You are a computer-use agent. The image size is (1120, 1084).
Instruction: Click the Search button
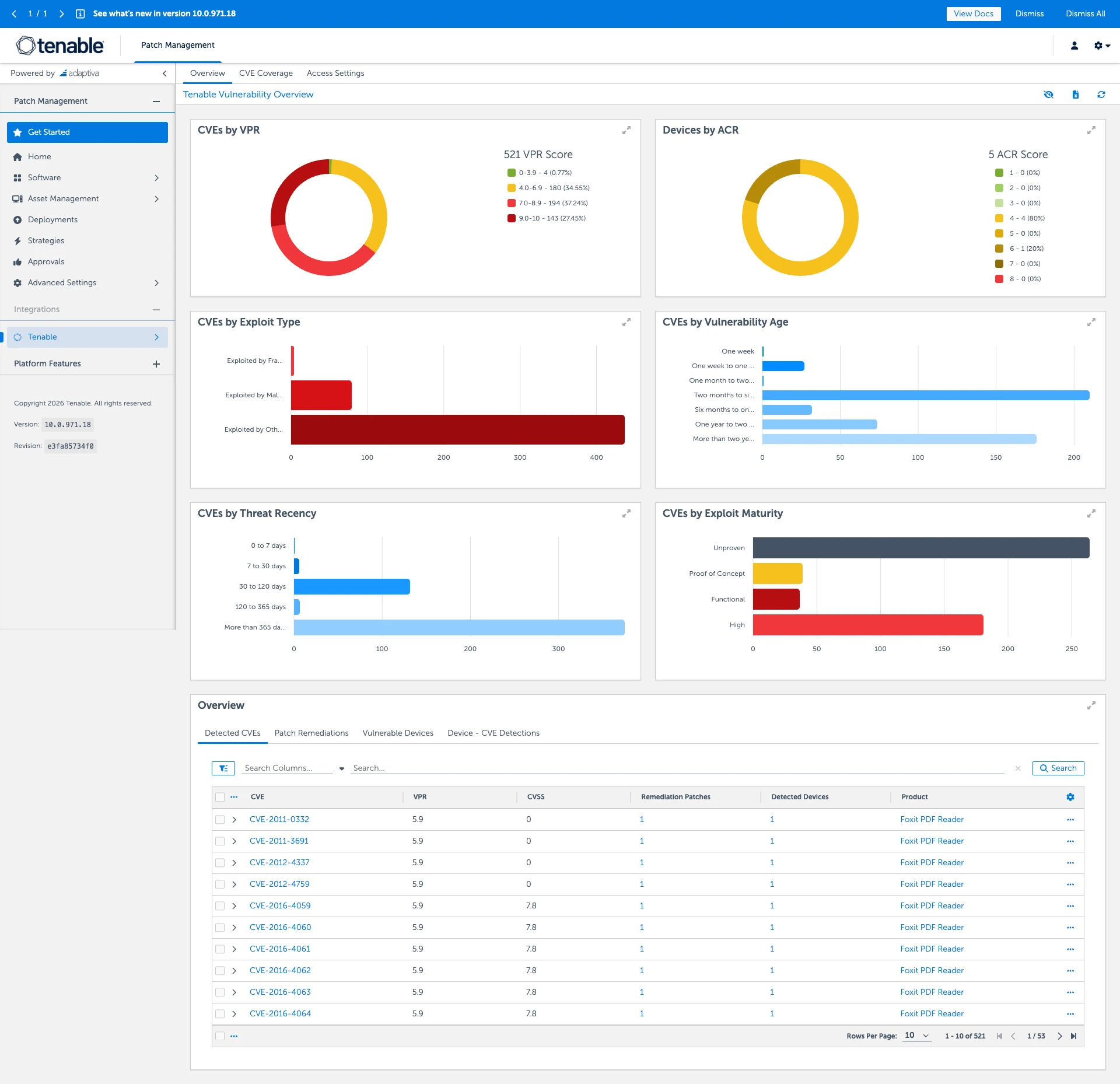pos(1058,768)
